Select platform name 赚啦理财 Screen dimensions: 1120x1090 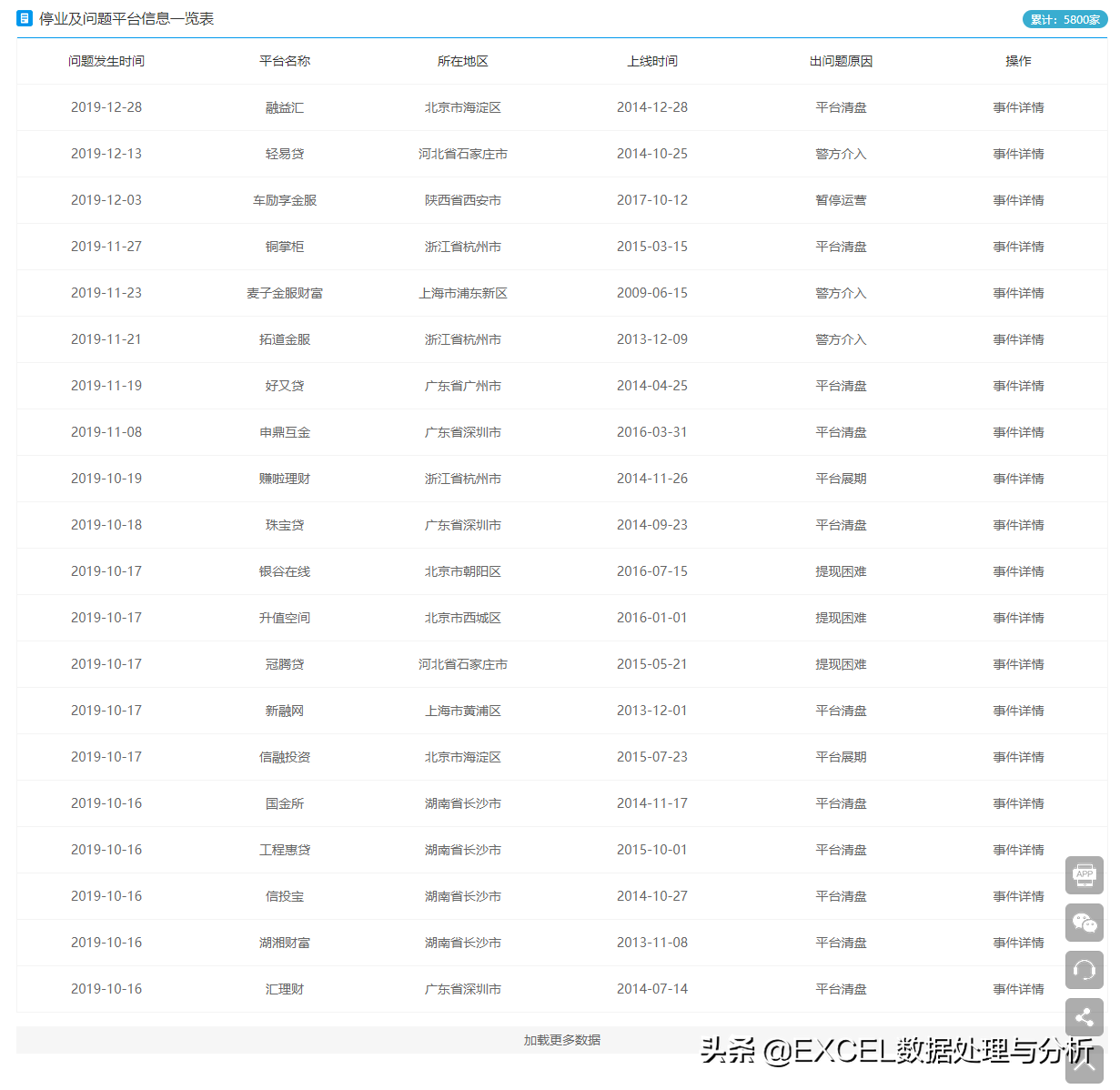click(x=285, y=479)
